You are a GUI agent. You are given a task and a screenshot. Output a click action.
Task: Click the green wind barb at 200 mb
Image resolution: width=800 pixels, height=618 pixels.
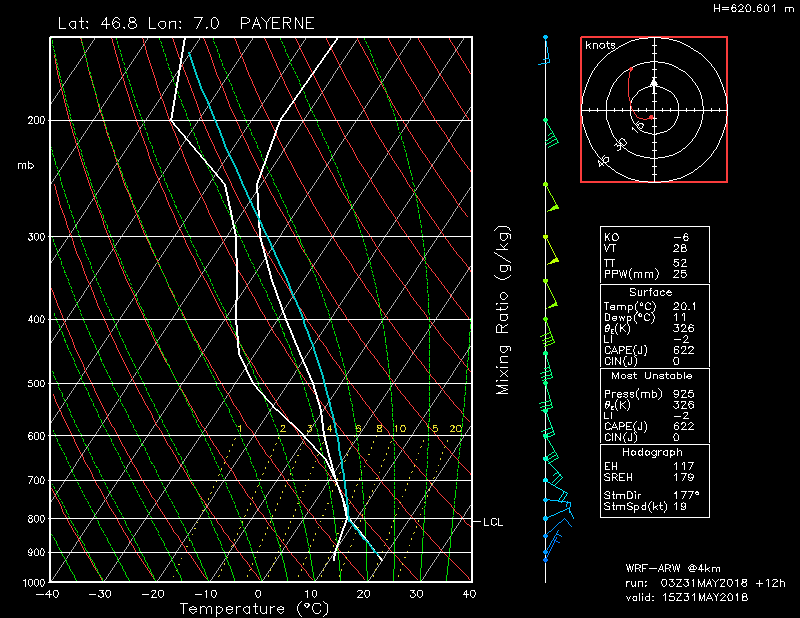tap(550, 130)
